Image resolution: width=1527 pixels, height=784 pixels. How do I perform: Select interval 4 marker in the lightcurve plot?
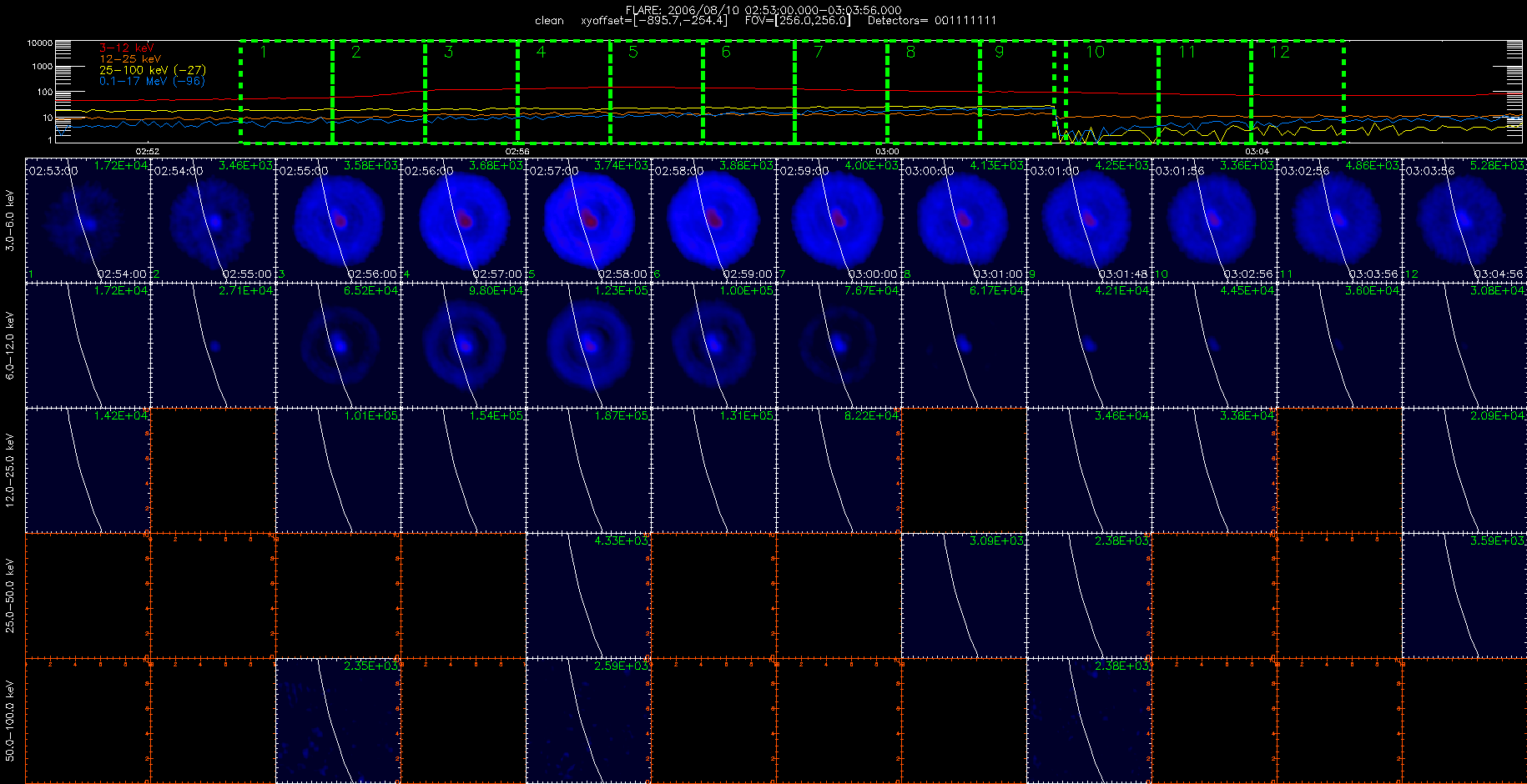coord(541,53)
